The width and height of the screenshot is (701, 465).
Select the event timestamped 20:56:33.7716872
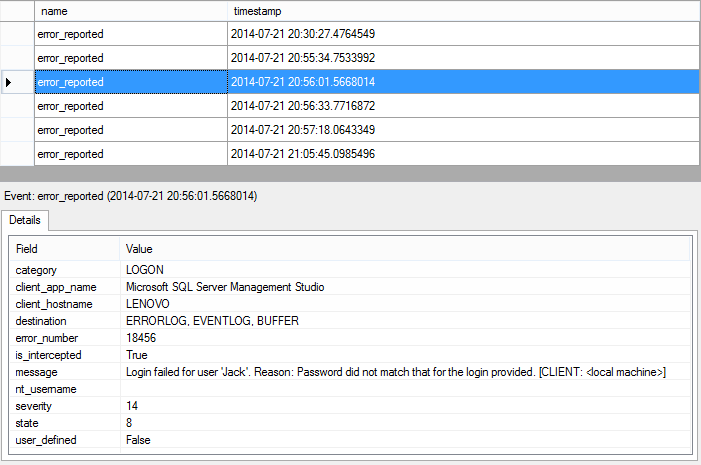point(303,106)
